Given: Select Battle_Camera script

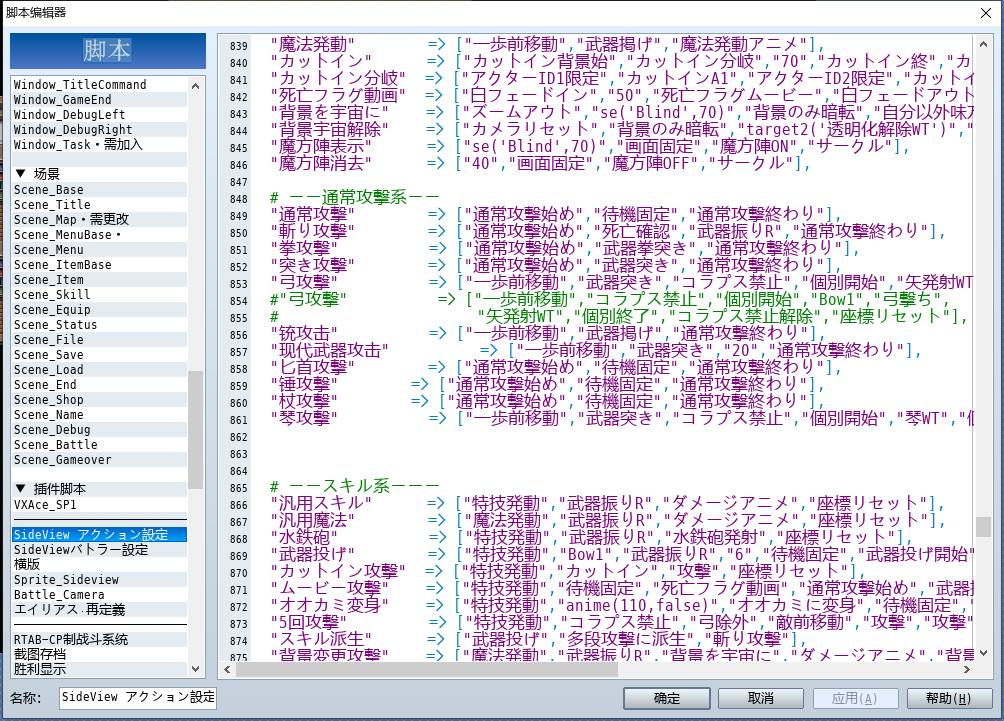Looking at the screenshot, I should point(99,594).
